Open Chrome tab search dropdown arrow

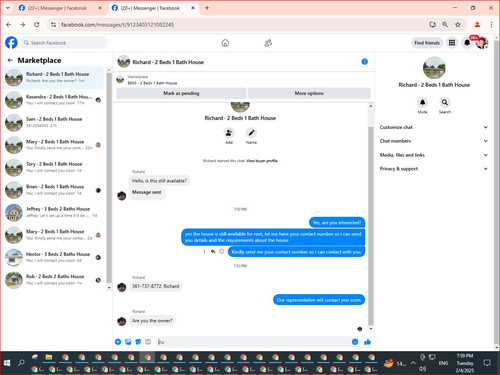[8, 8]
